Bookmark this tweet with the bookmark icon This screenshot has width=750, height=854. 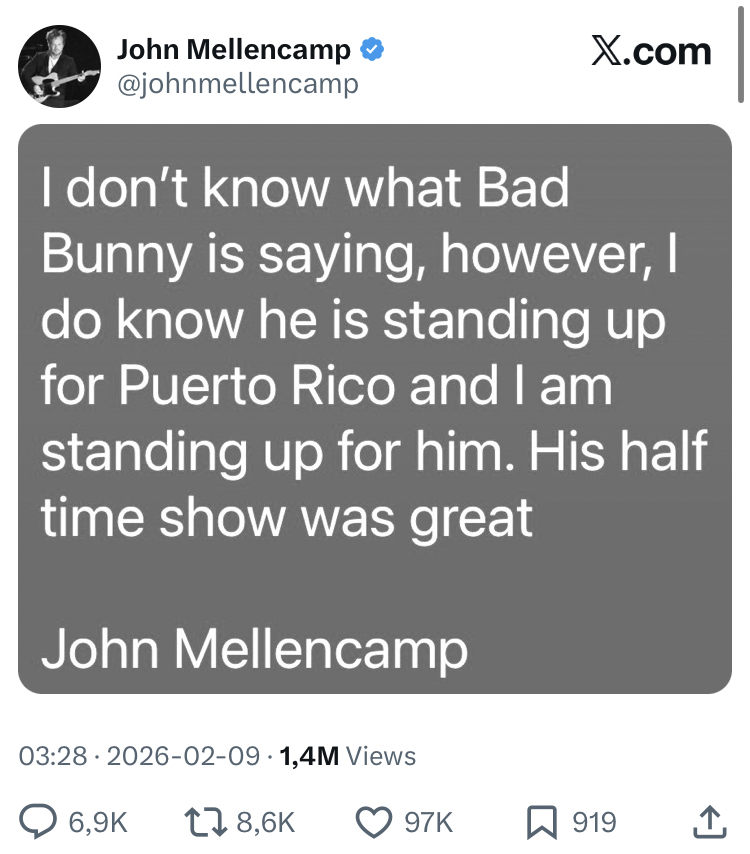click(x=539, y=822)
